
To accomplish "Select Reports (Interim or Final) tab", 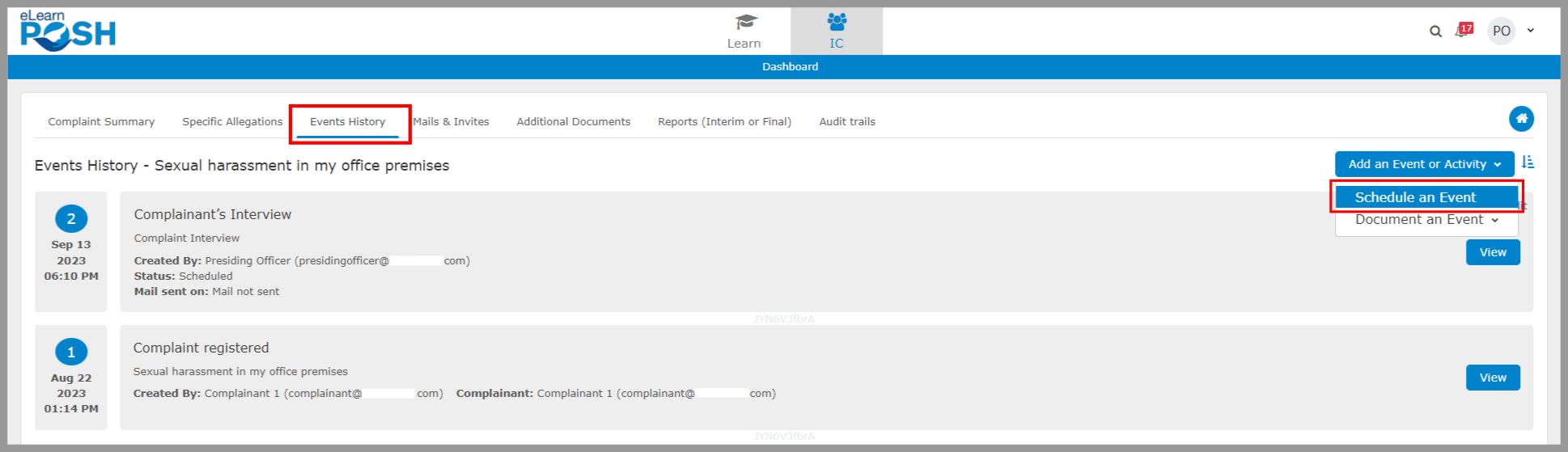I will 724,122.
